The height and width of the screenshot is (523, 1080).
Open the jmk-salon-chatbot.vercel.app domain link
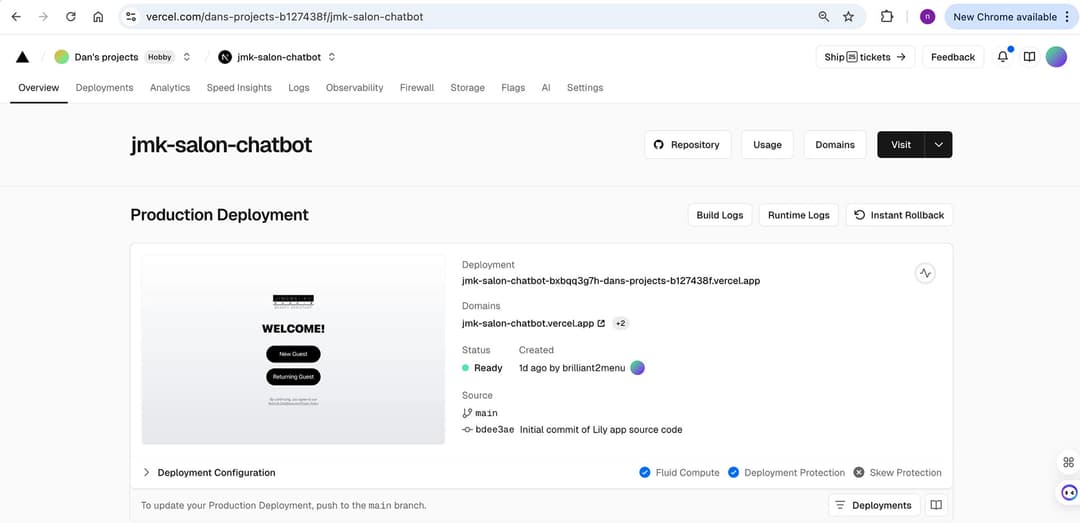coord(528,323)
